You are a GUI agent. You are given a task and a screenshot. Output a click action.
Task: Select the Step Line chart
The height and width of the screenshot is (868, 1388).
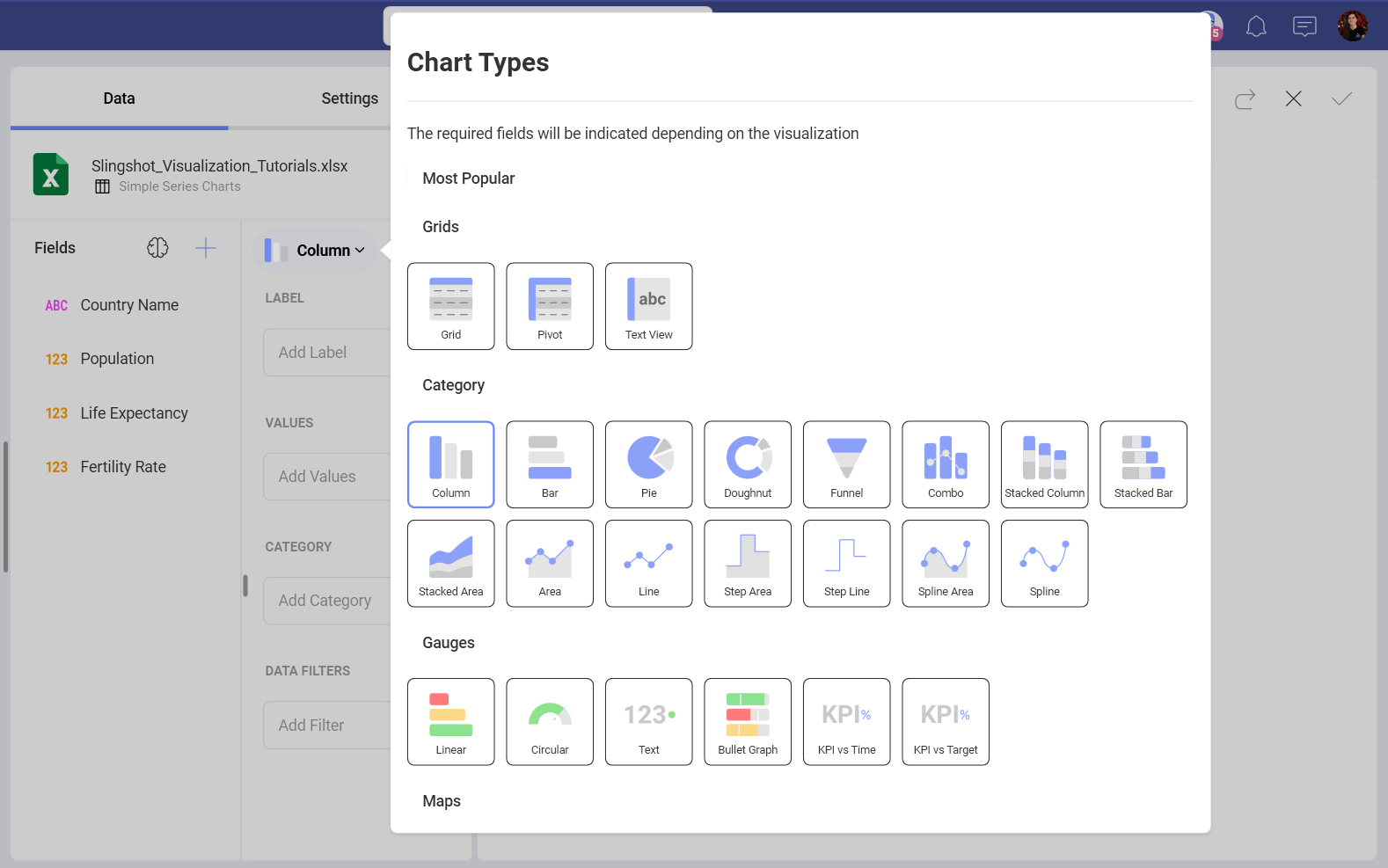[847, 564]
